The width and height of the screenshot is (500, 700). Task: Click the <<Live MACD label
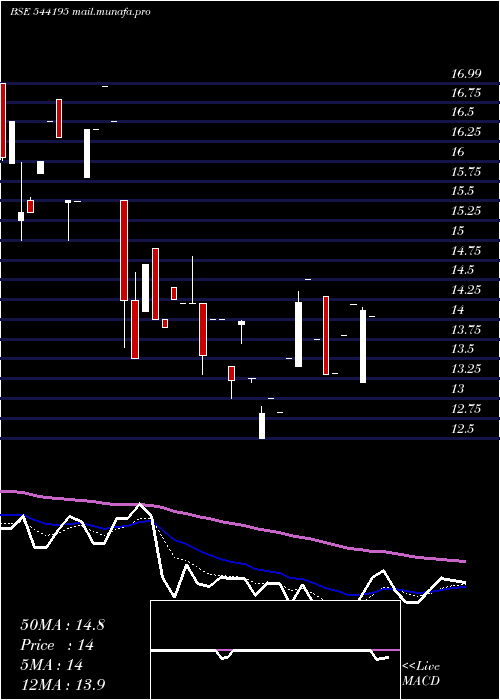coord(421,673)
